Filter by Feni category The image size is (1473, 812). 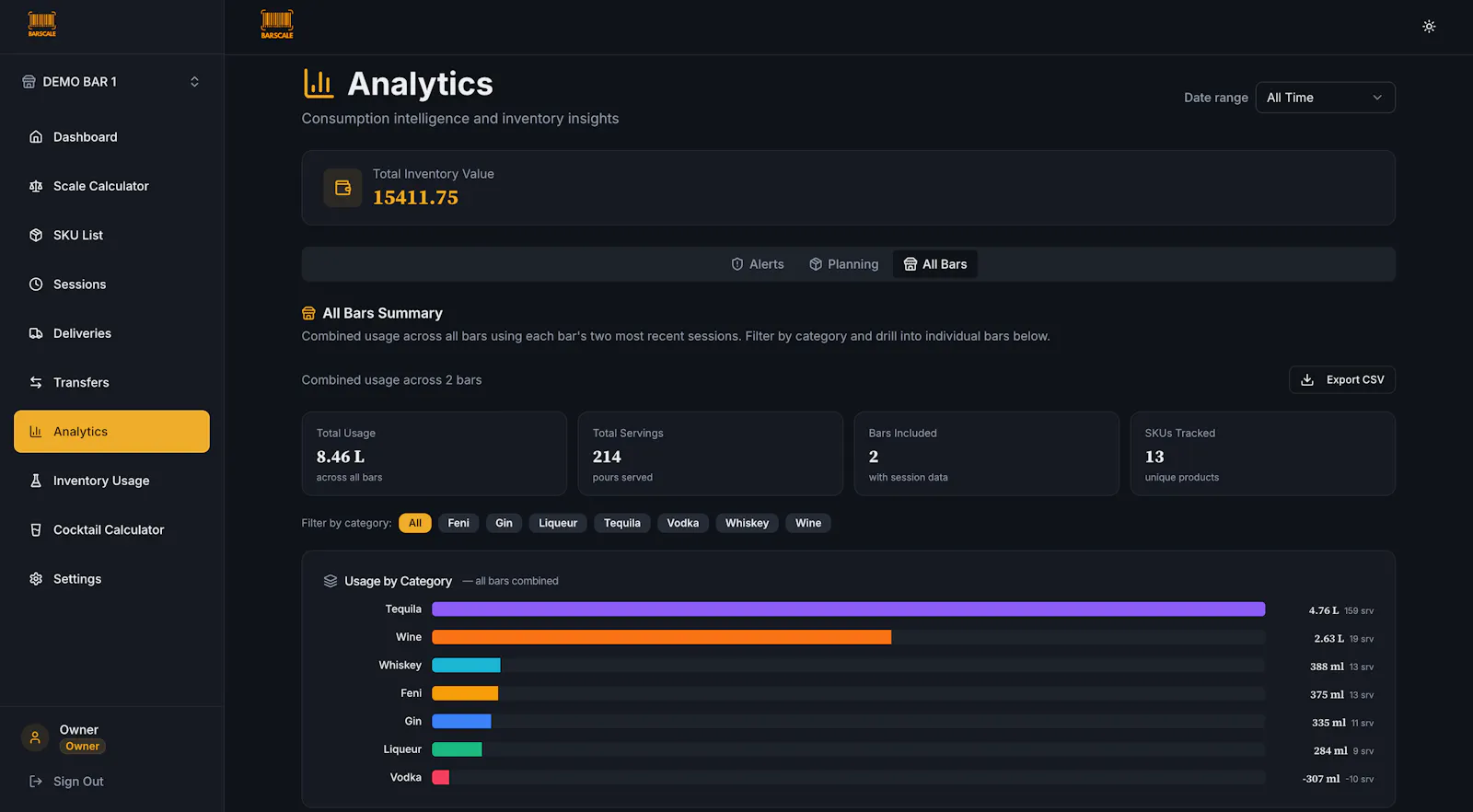click(x=458, y=523)
